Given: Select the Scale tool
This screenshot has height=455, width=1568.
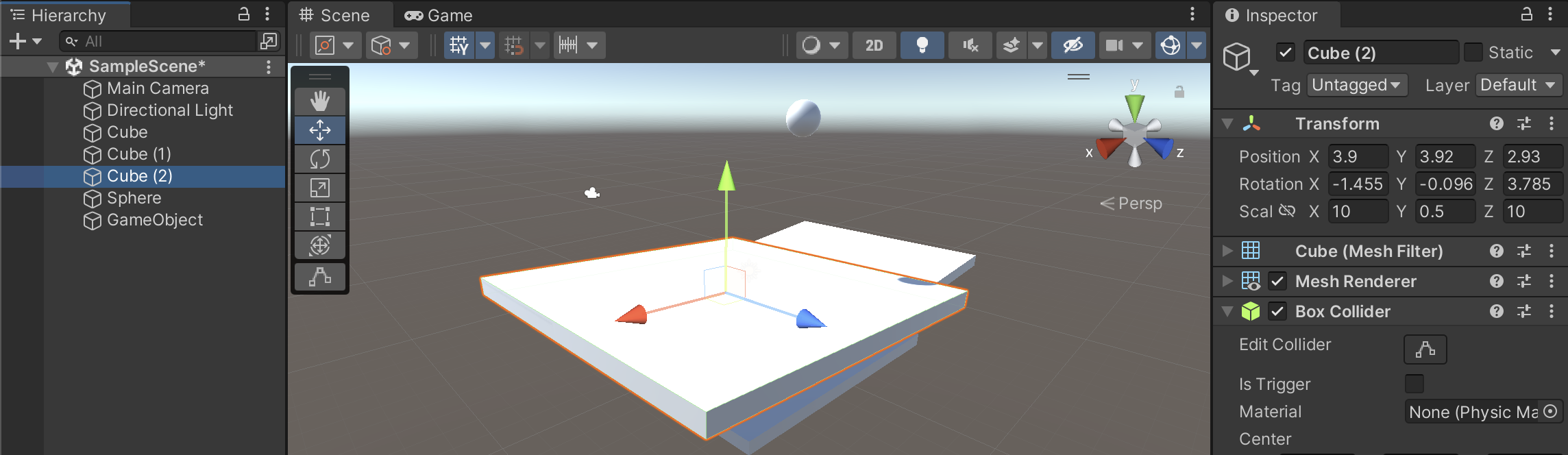Looking at the screenshot, I should click(x=319, y=188).
